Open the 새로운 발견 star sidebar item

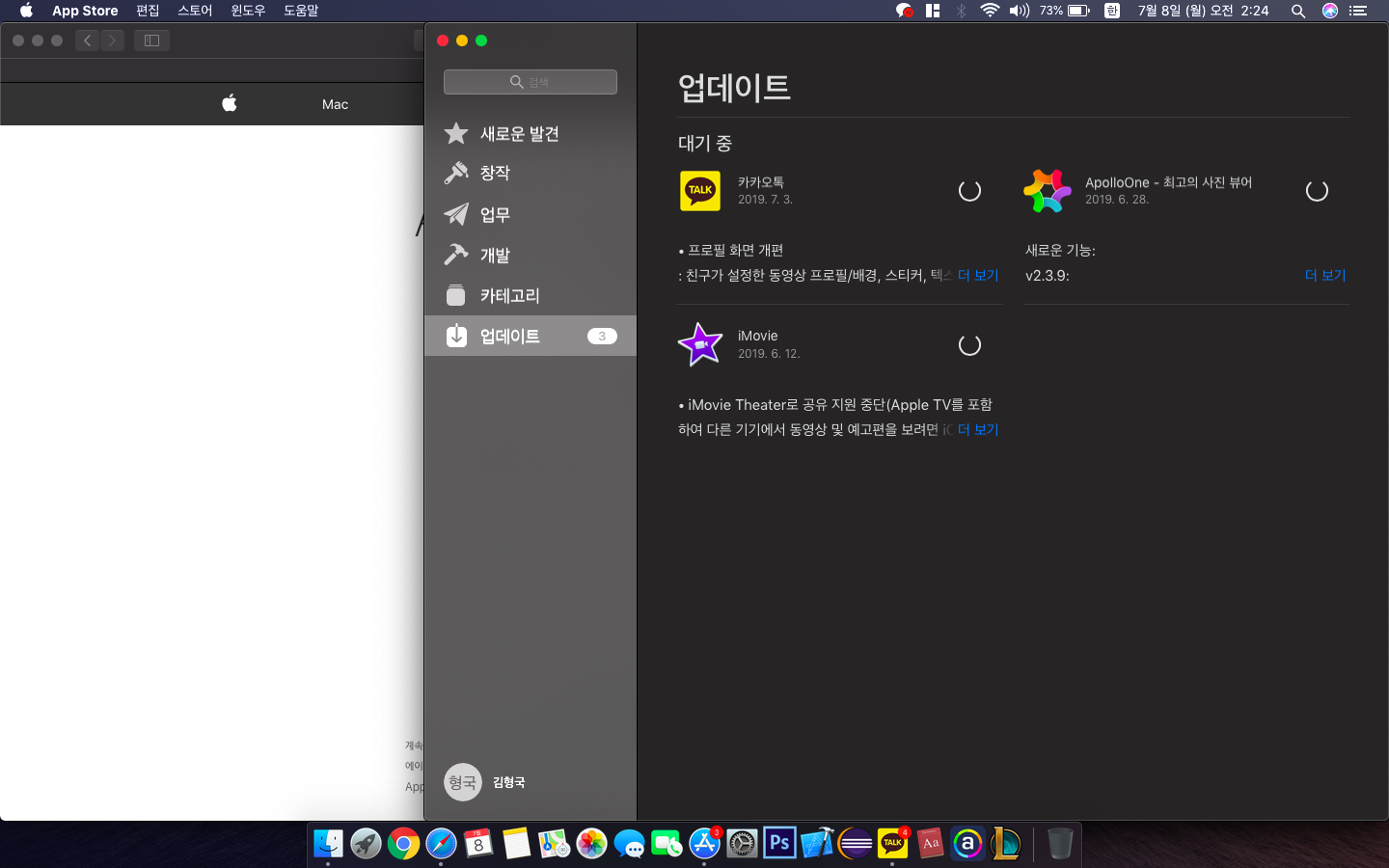pyautogui.click(x=519, y=134)
